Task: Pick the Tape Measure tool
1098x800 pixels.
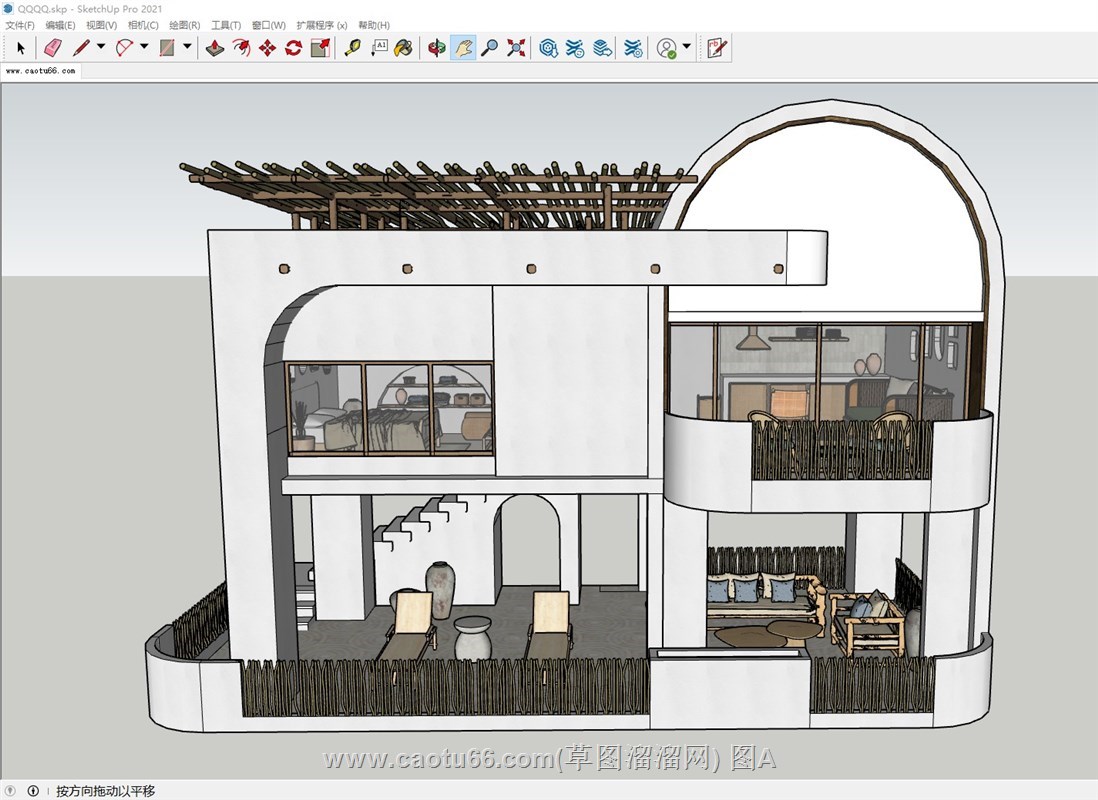Action: pyautogui.click(x=352, y=48)
